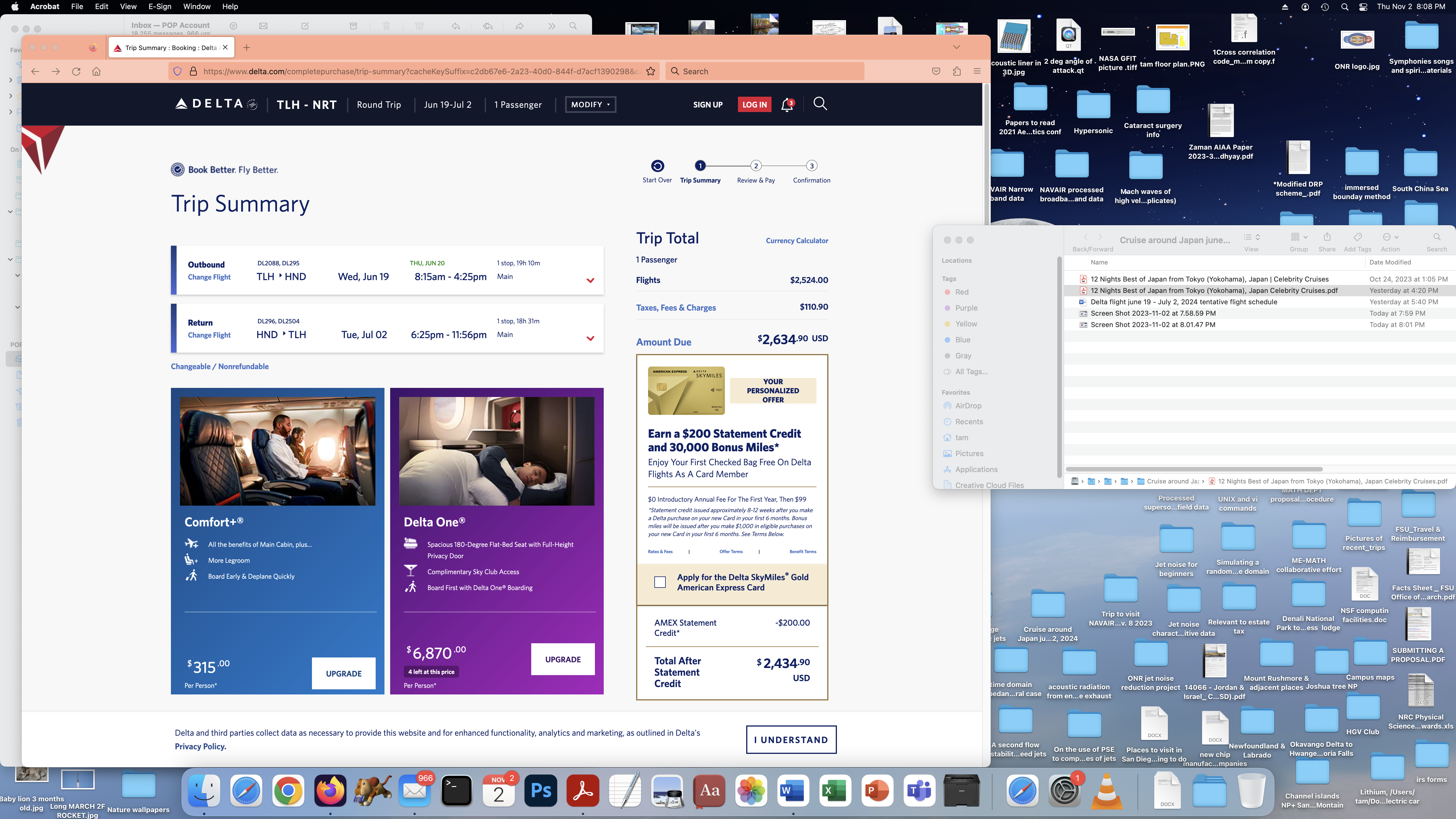Open Terminal from the Dock
Viewport: 1456px width, 819px height.
tap(457, 790)
